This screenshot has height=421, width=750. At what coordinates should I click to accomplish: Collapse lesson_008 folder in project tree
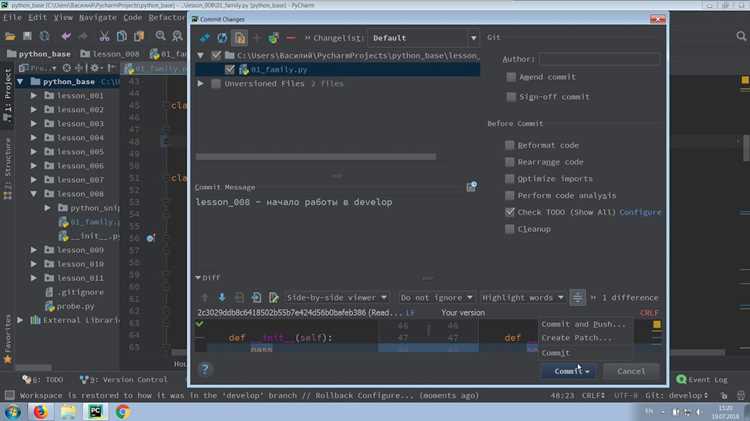[x=33, y=194]
